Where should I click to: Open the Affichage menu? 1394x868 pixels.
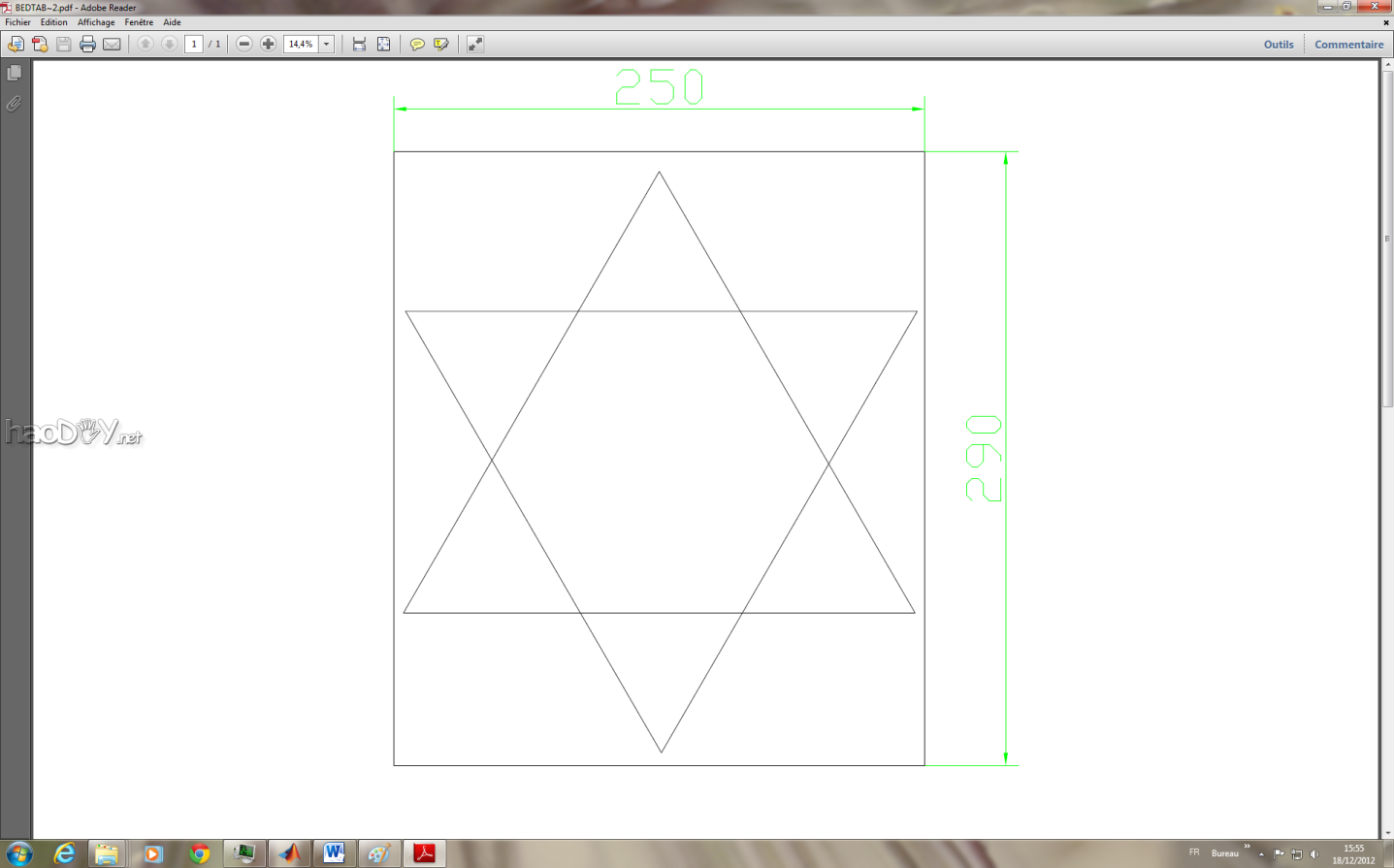tap(96, 22)
